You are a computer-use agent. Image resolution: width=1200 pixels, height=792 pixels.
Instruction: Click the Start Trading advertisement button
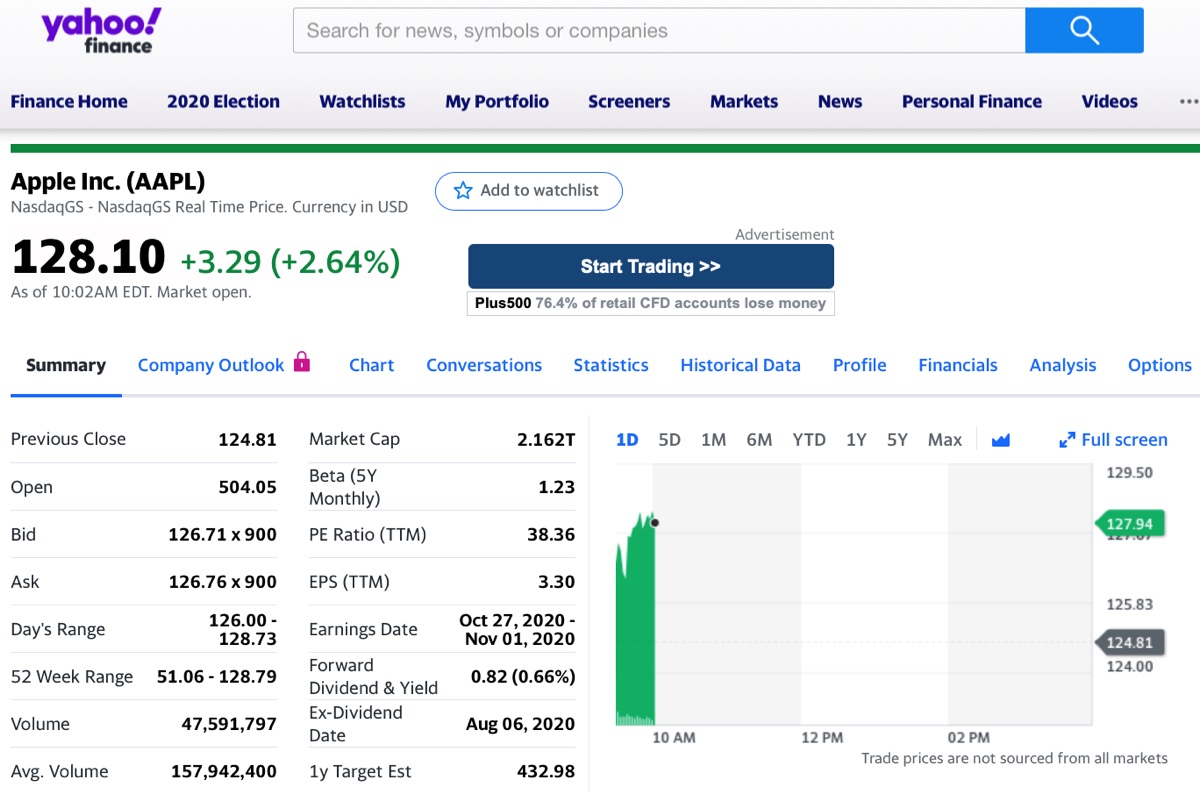pyautogui.click(x=651, y=266)
